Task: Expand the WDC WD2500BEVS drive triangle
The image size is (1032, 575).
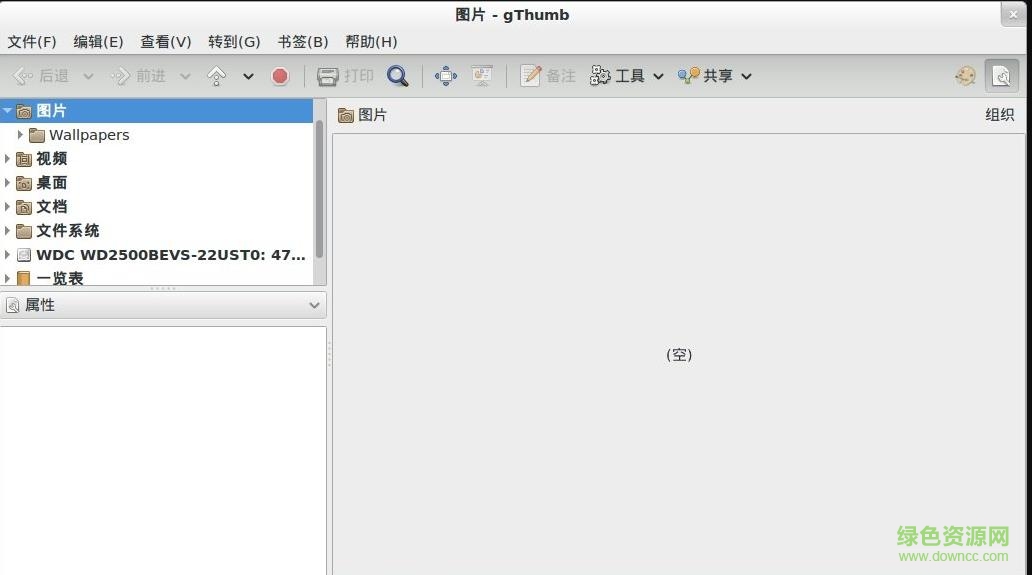Action: 7,255
